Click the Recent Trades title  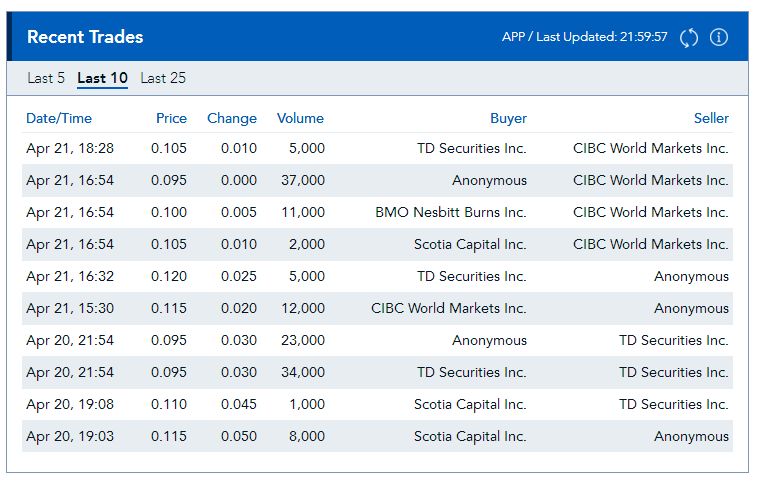[x=85, y=37]
